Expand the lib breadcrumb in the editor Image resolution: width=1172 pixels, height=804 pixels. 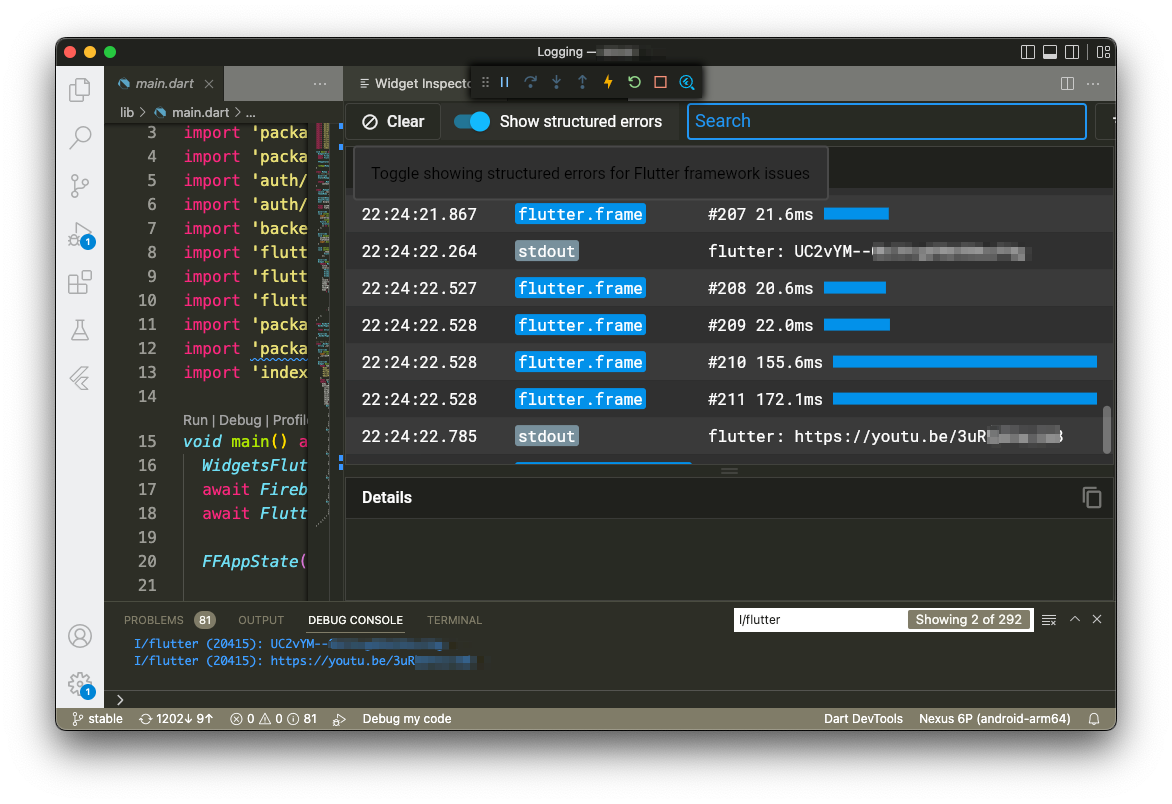(x=126, y=112)
